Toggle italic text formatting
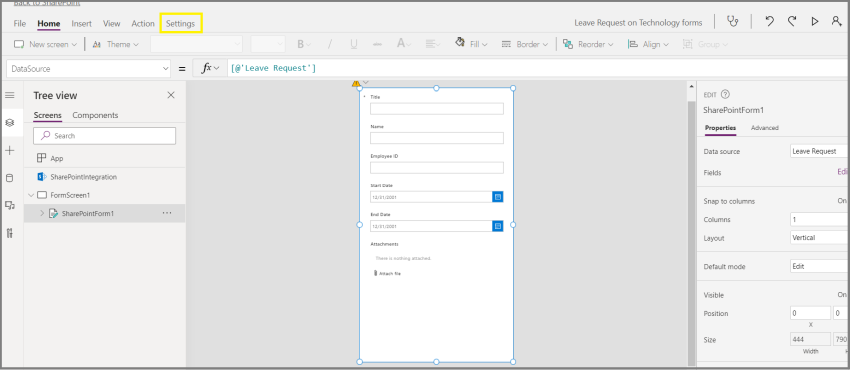This screenshot has width=850, height=370. [x=330, y=44]
